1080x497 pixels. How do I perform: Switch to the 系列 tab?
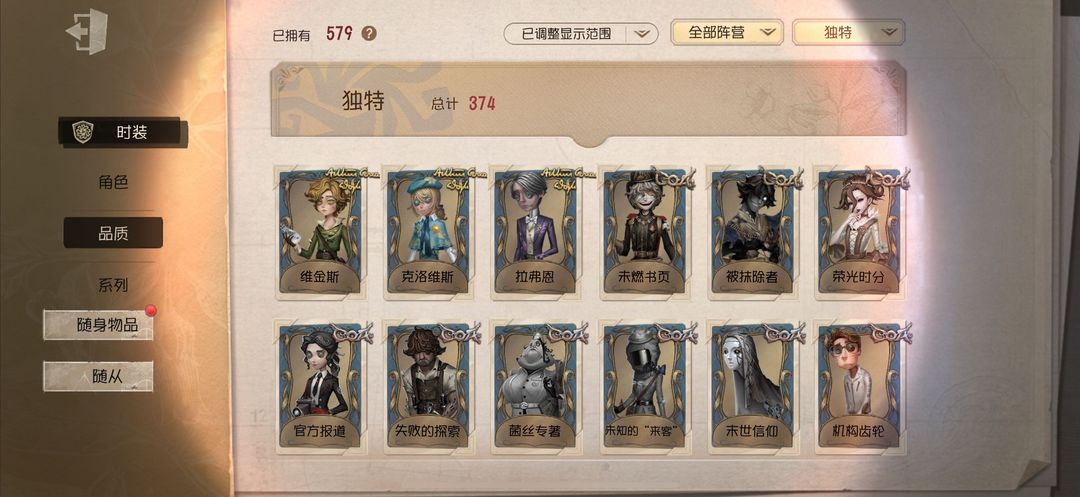pos(113,285)
